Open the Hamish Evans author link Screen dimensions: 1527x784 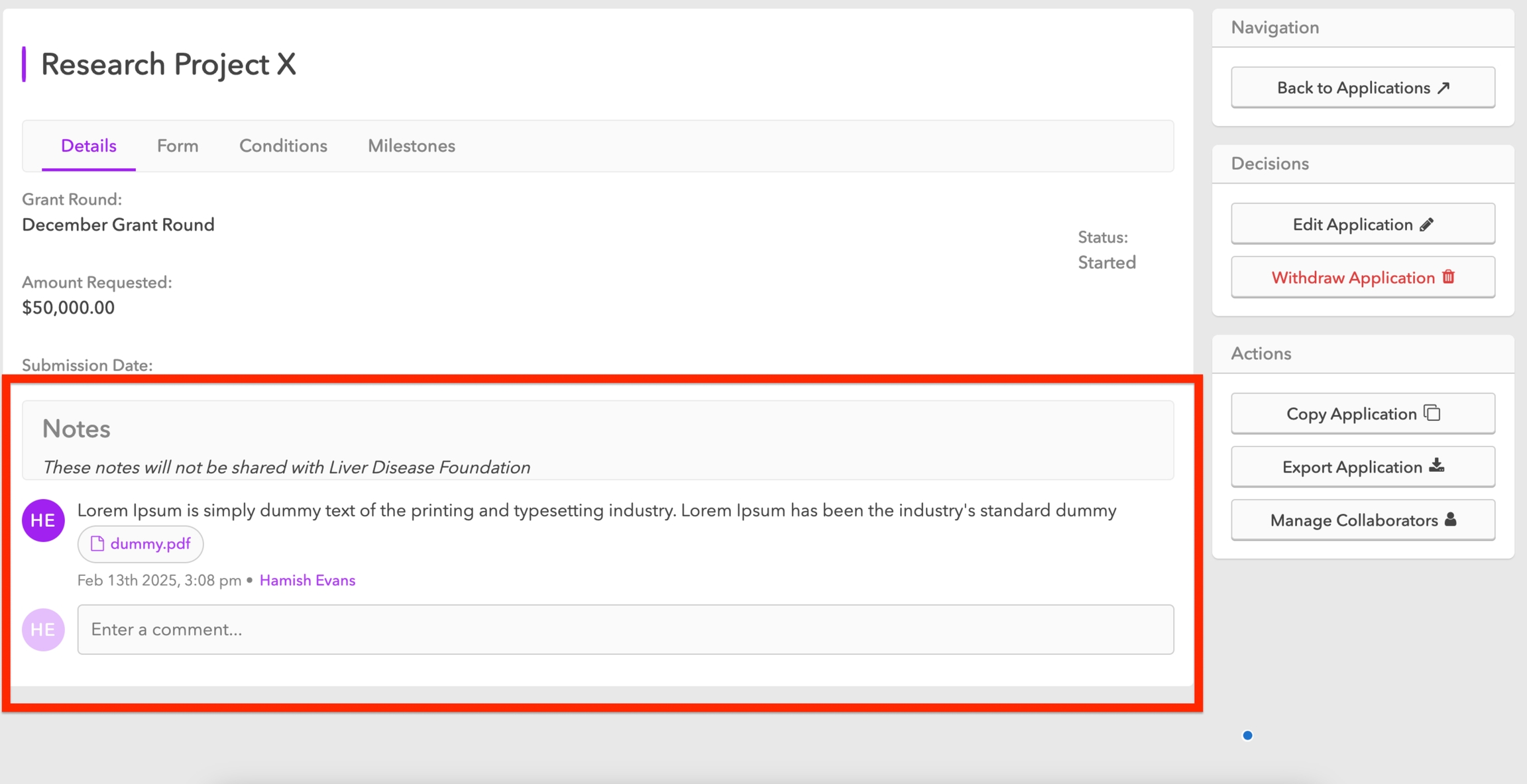coord(308,581)
